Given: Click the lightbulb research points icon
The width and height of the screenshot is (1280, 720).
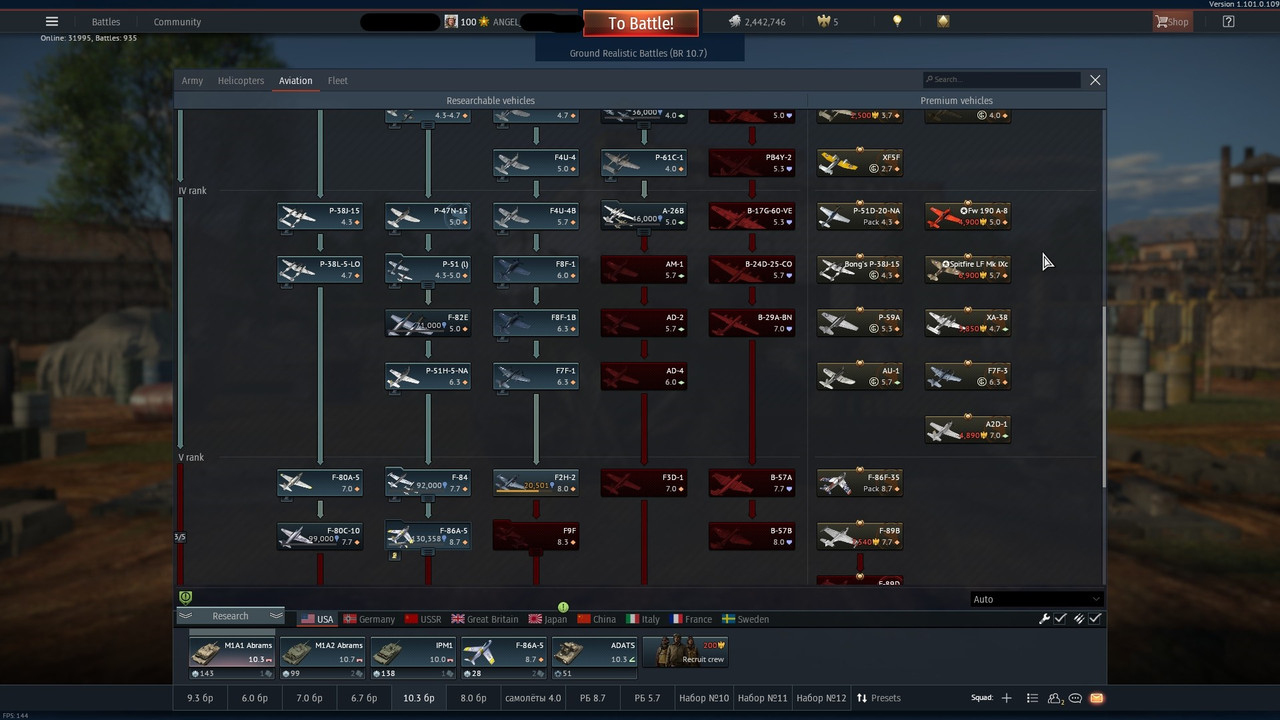Looking at the screenshot, I should (897, 21).
